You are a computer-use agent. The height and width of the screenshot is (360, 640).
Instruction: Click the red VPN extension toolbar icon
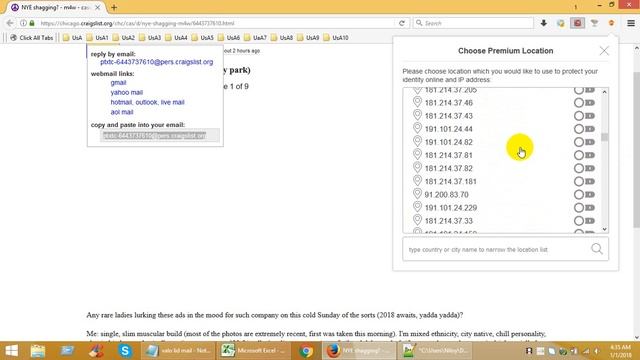pyautogui.click(x=577, y=23)
